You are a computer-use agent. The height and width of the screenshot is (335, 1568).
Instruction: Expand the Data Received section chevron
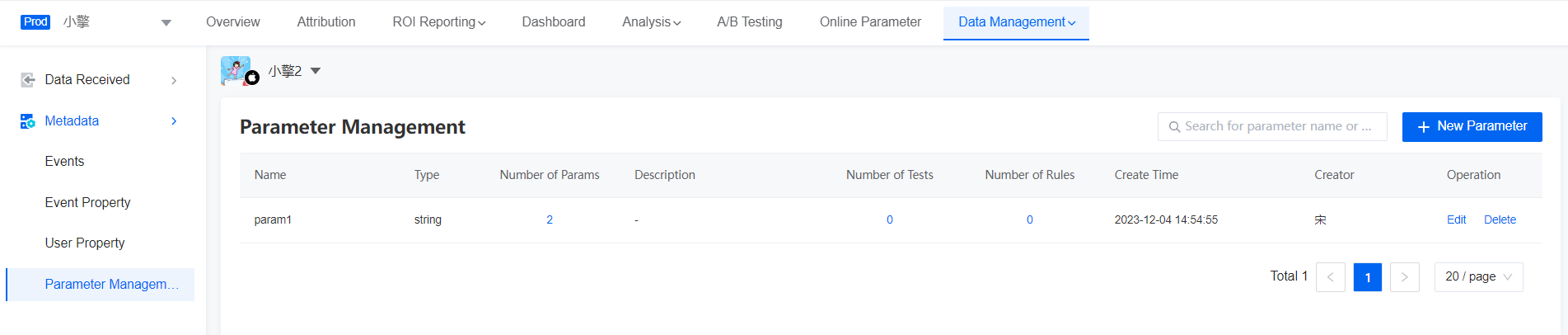pyautogui.click(x=174, y=80)
